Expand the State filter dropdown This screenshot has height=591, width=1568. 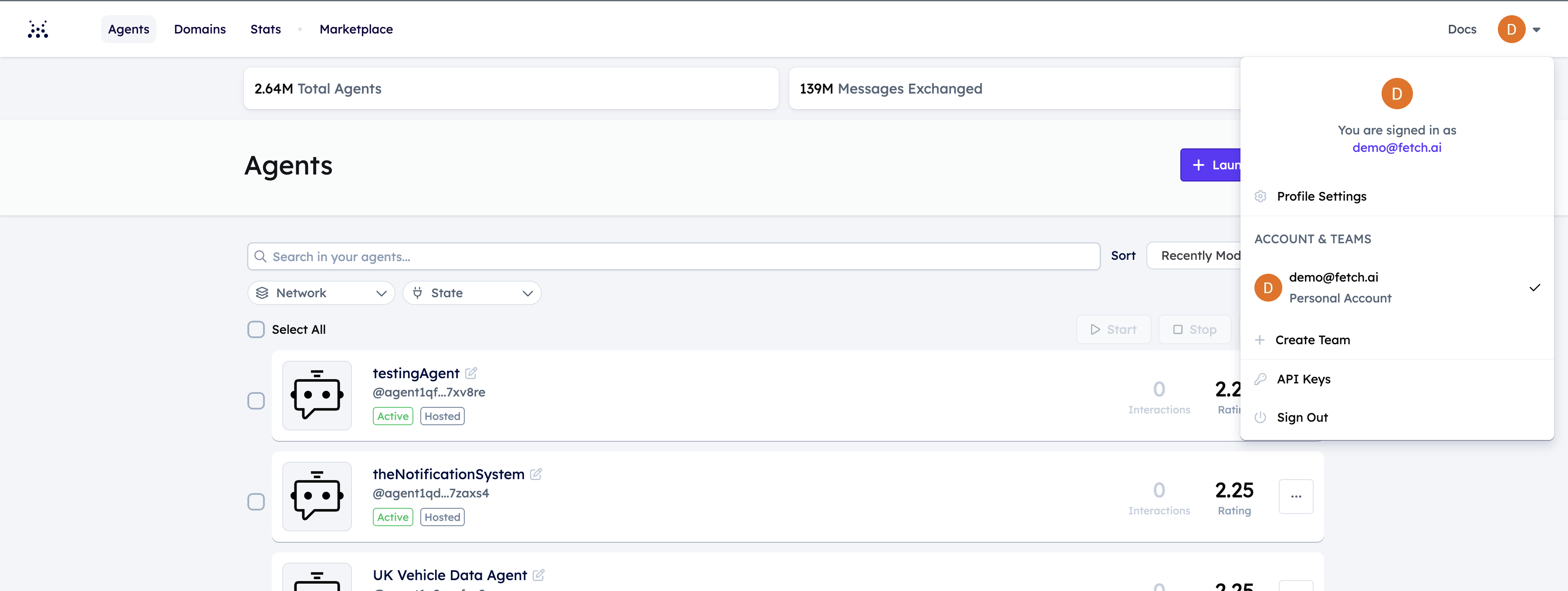[x=472, y=293]
